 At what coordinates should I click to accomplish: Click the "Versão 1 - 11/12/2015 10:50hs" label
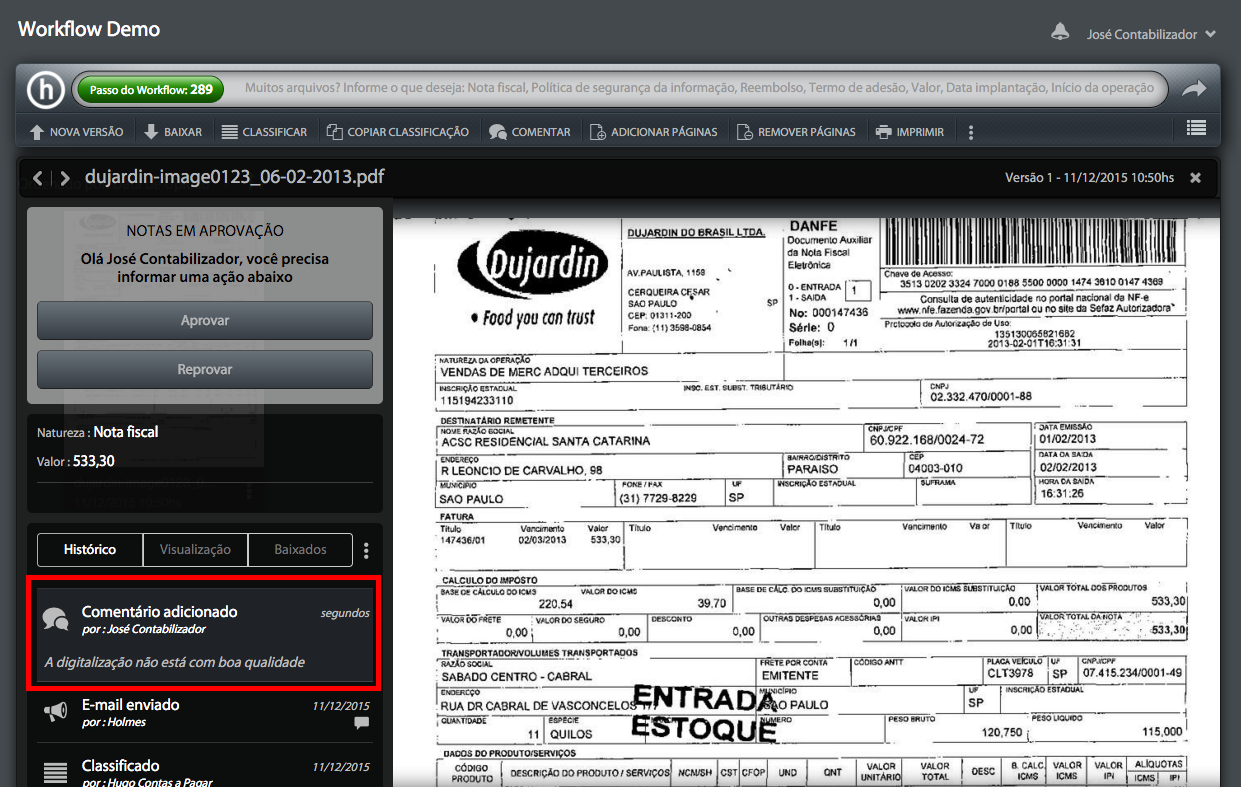point(1089,177)
